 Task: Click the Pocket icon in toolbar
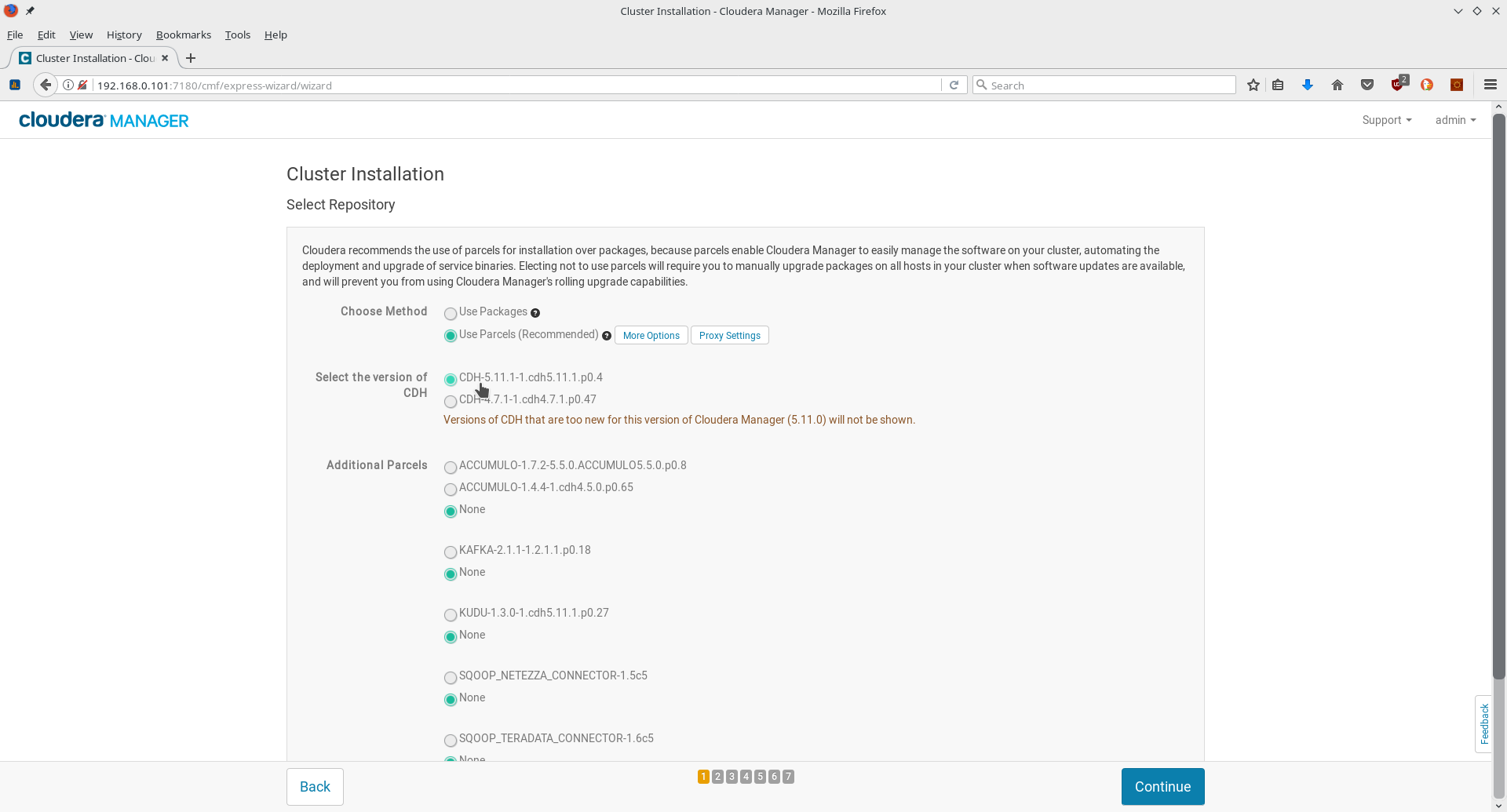(x=1367, y=85)
